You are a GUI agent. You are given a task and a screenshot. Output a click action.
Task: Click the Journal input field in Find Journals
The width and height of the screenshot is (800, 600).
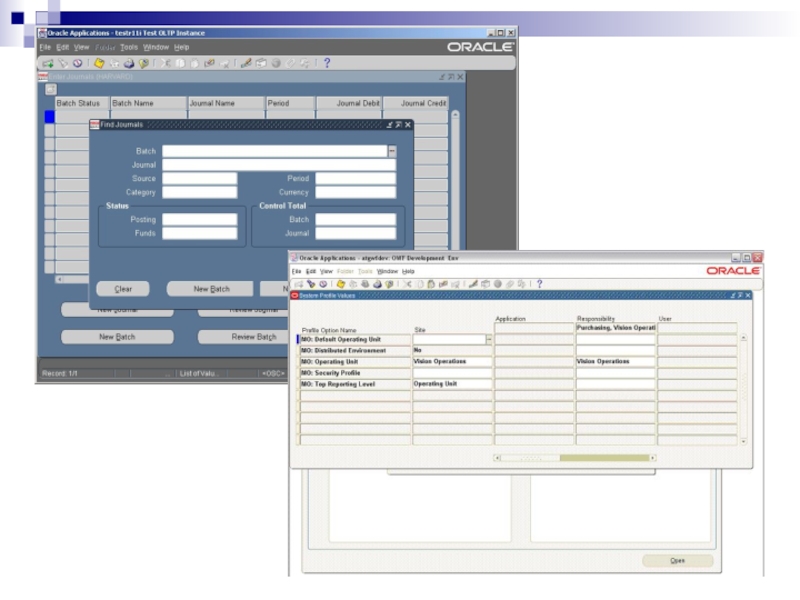279,165
